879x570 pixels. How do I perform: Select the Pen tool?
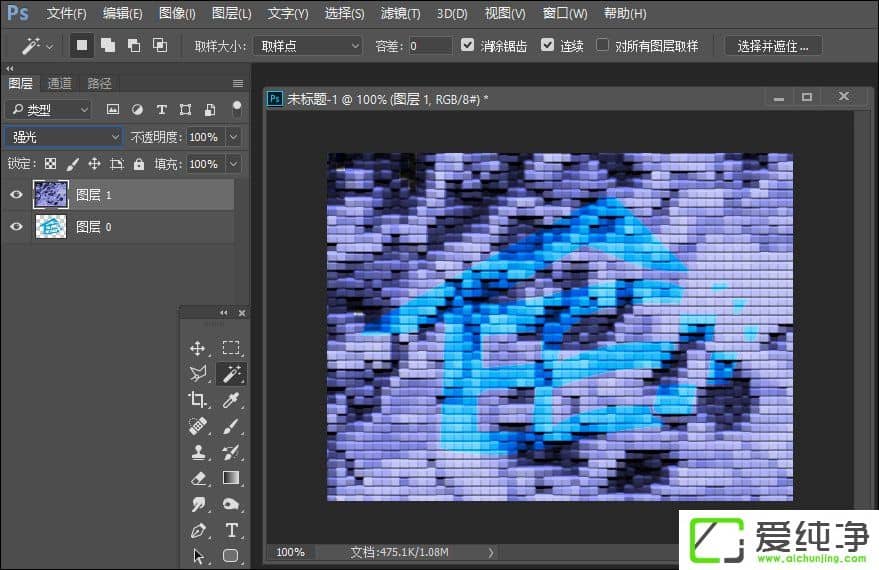pos(198,530)
